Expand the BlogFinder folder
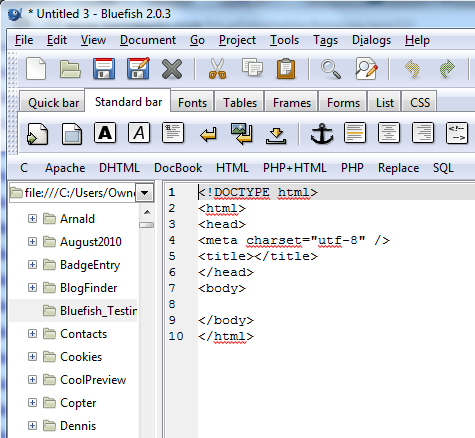Image resolution: width=475 pixels, height=438 pixels. [x=32, y=287]
